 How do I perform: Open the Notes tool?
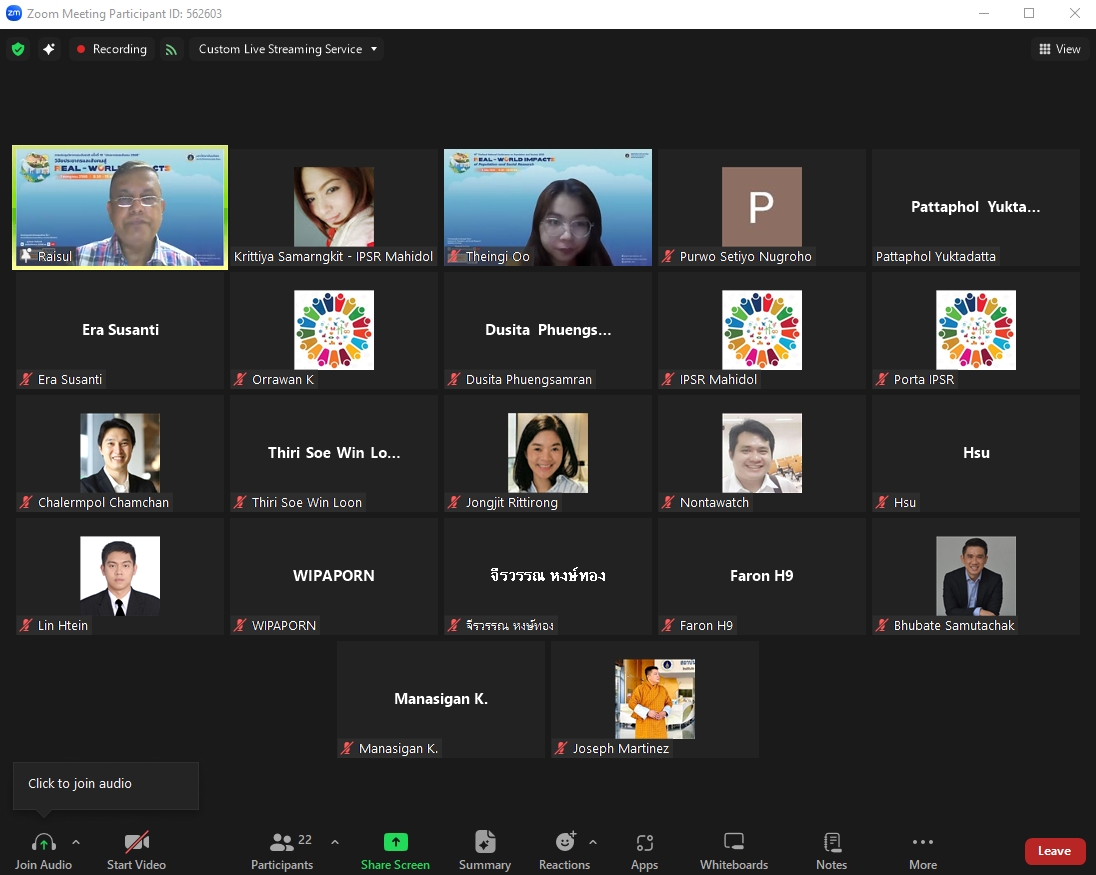coord(831,850)
